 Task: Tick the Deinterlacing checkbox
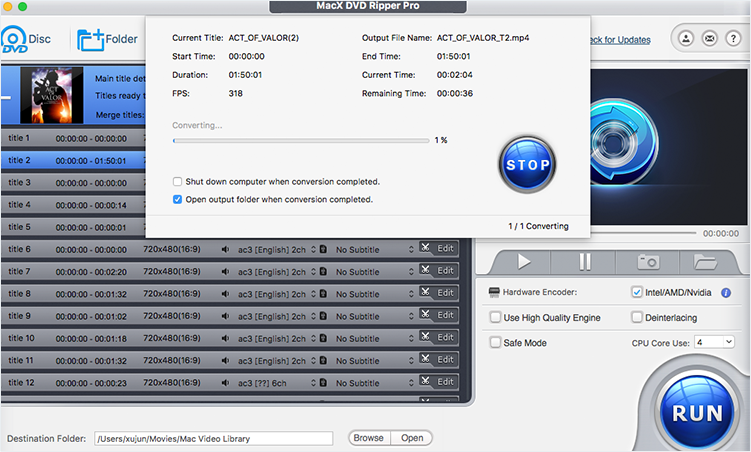coord(637,317)
